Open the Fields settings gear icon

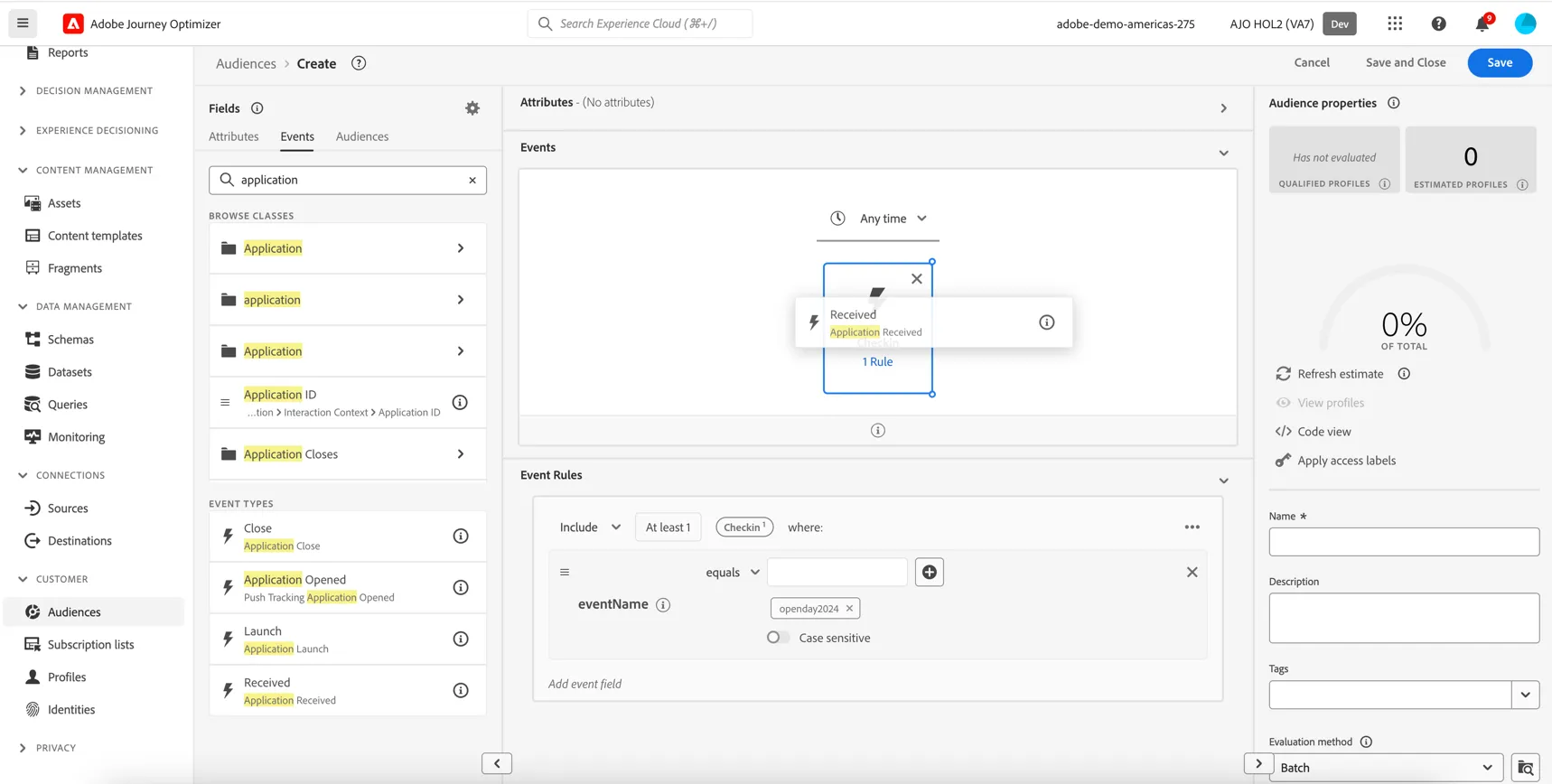tap(472, 108)
